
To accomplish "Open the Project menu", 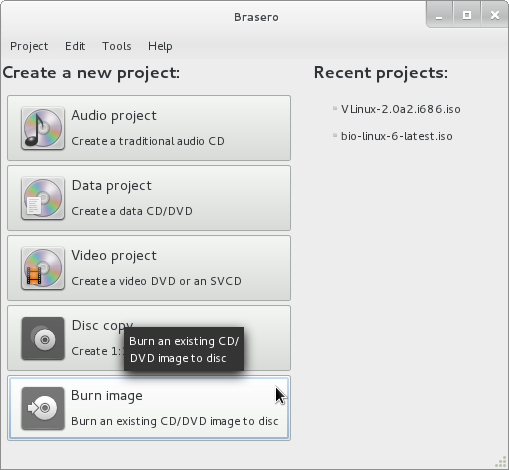I will coord(29,46).
